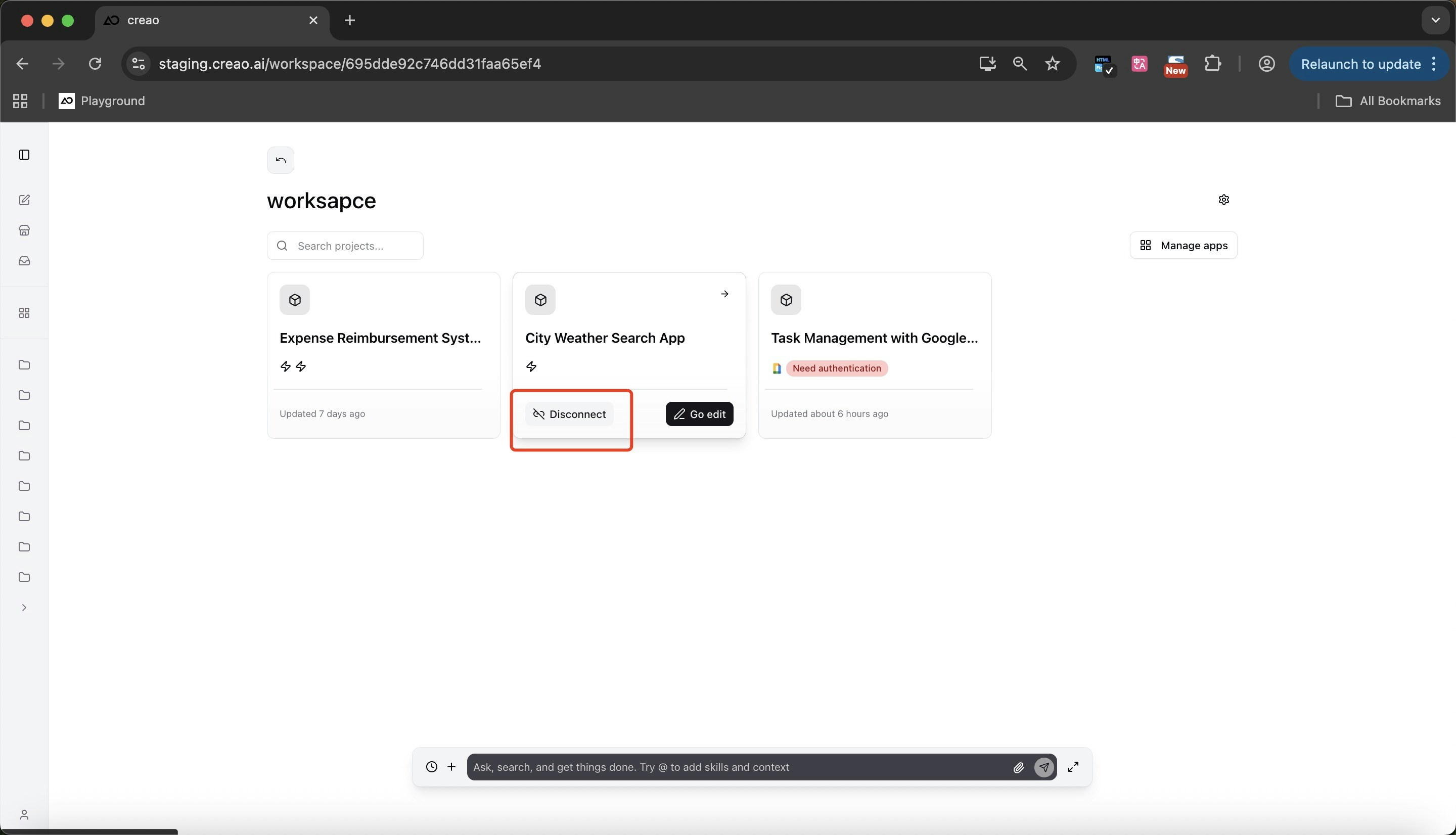This screenshot has height=835, width=1456.
Task: Toggle the sidebar panel icon
Action: point(24,155)
